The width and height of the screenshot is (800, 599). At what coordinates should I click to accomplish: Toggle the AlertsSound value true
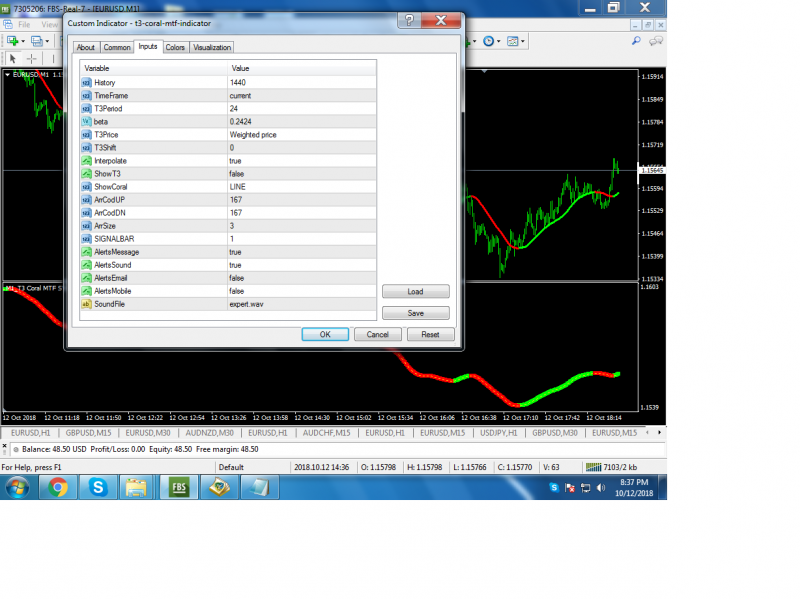pos(302,265)
